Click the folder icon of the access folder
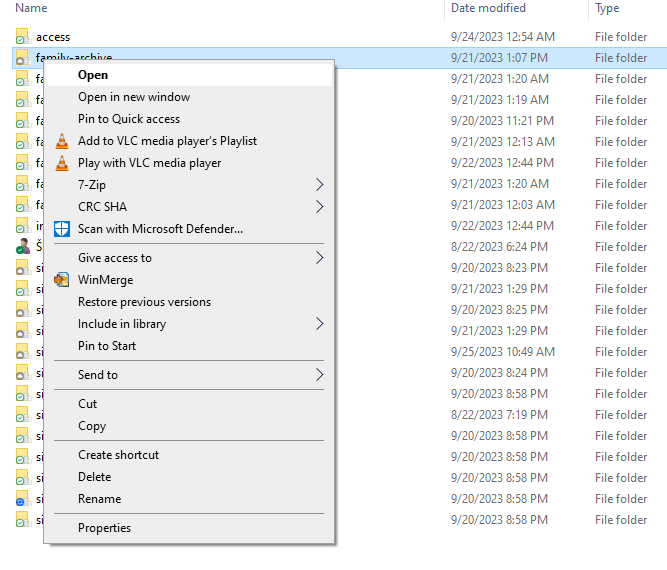 pos(22,37)
